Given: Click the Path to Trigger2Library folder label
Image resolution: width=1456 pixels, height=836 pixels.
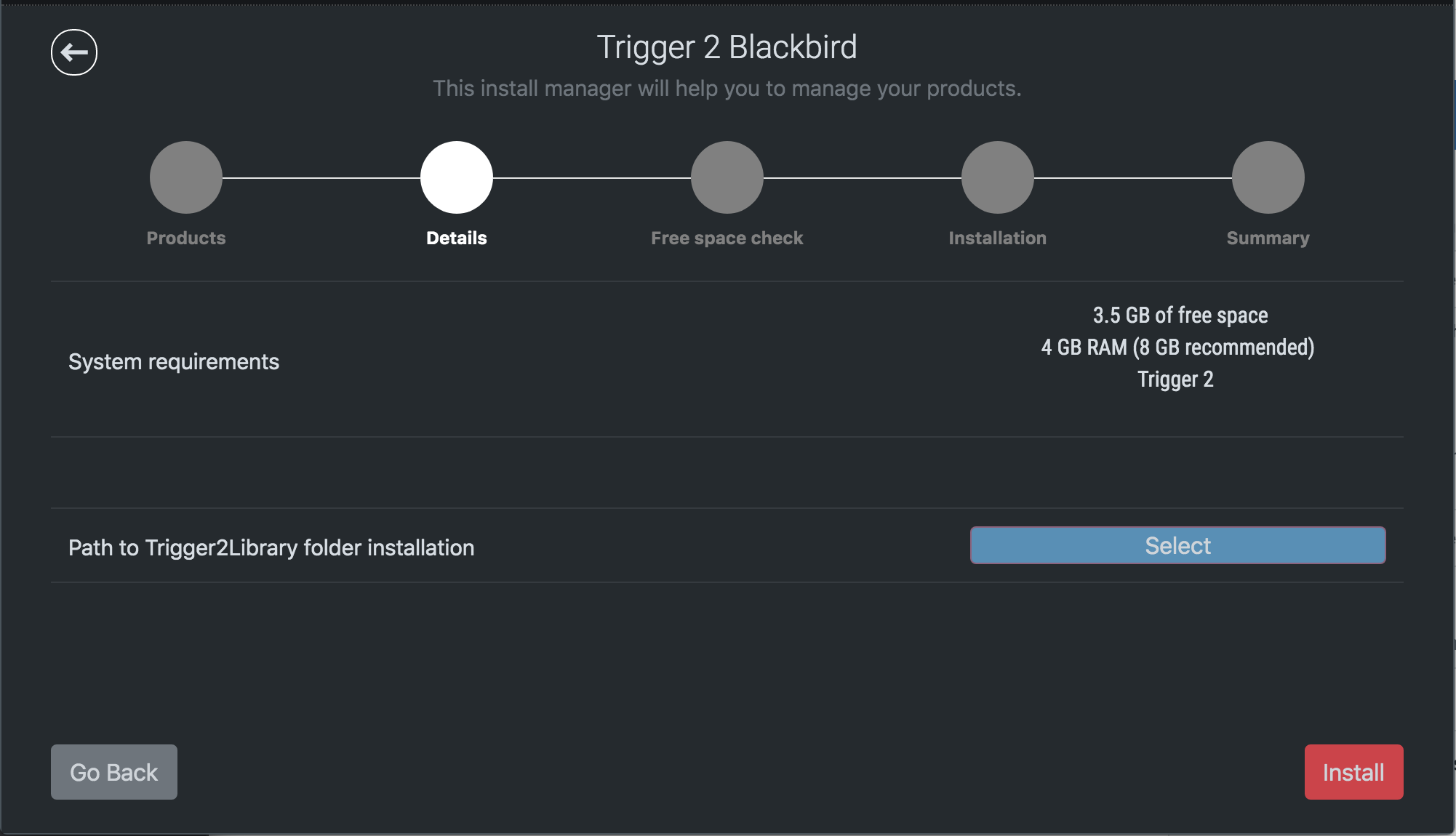Looking at the screenshot, I should 271,548.
